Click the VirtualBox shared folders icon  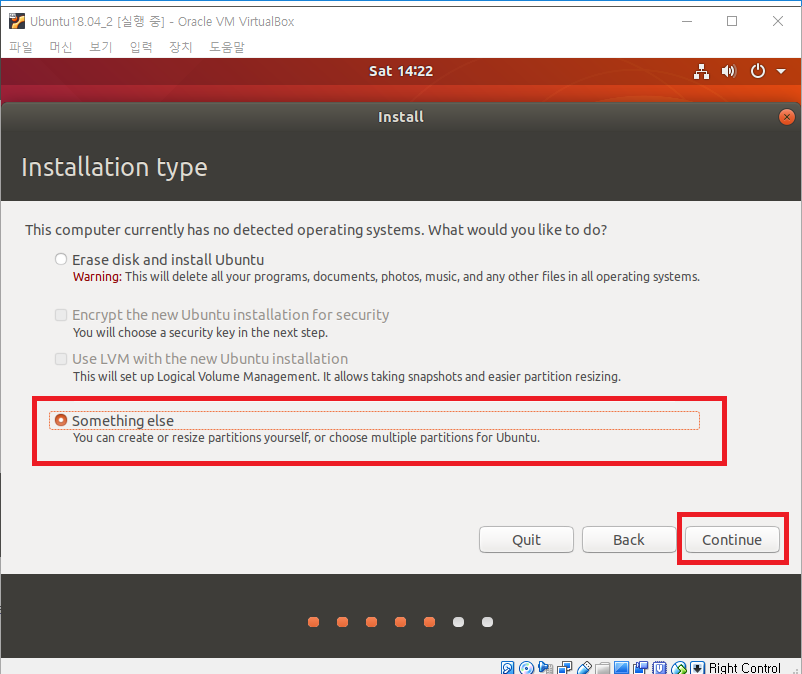point(603,667)
